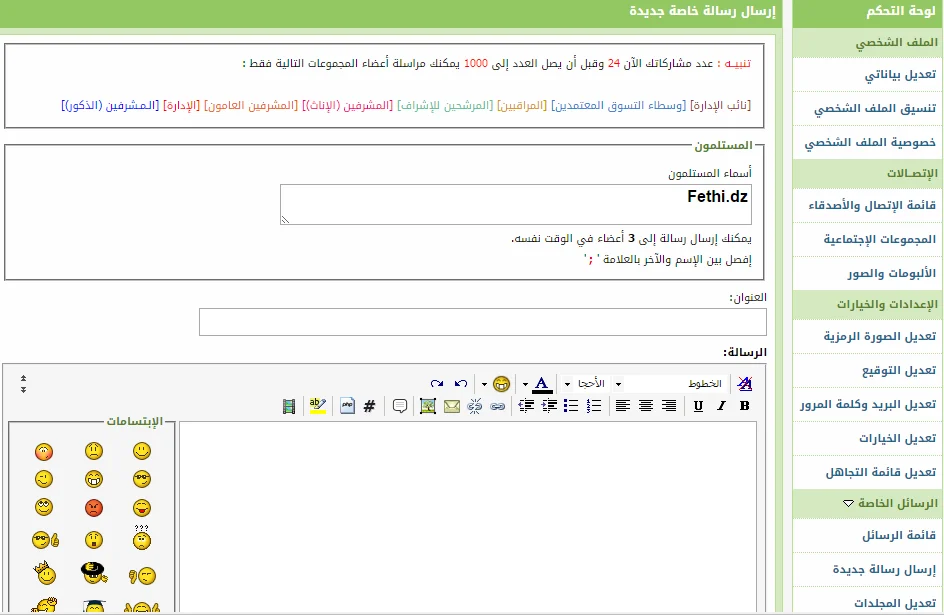Open the text color dropdown arrow
944x615 pixels.
click(525, 384)
